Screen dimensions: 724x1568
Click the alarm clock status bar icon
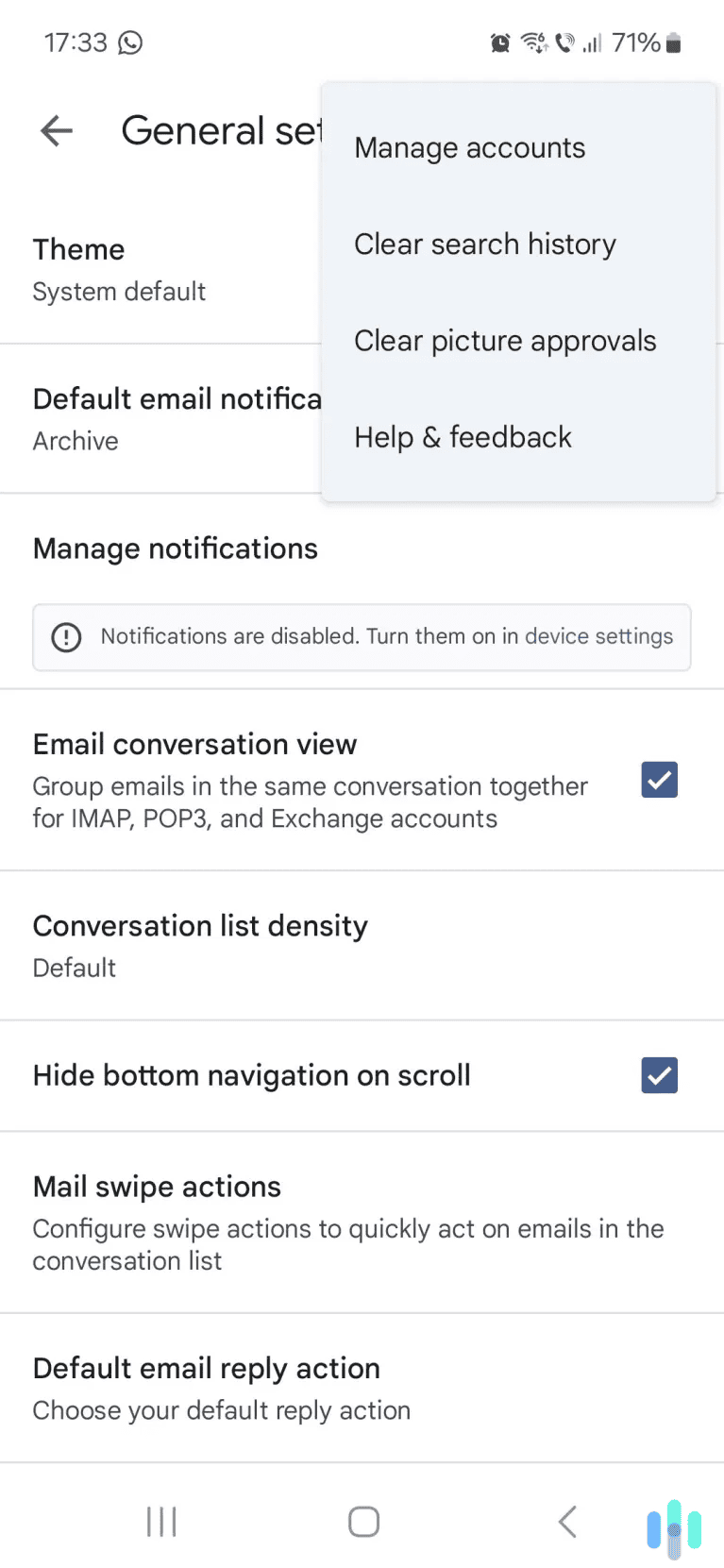(498, 42)
